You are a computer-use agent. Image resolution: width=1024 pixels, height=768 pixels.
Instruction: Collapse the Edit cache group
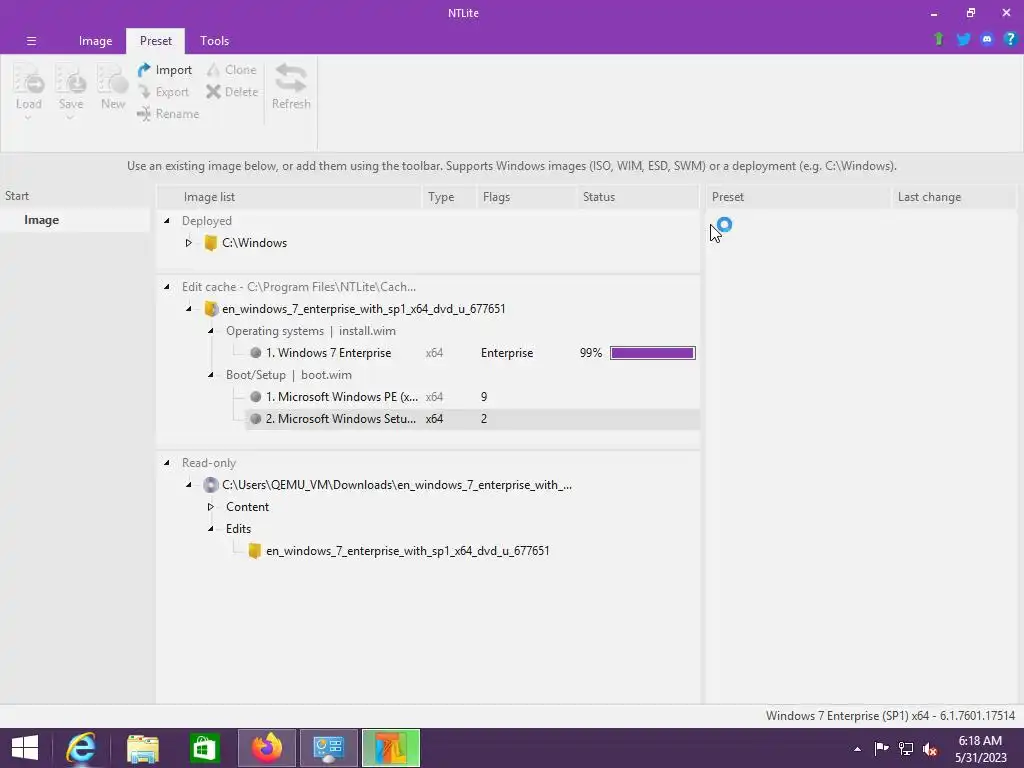click(x=167, y=287)
